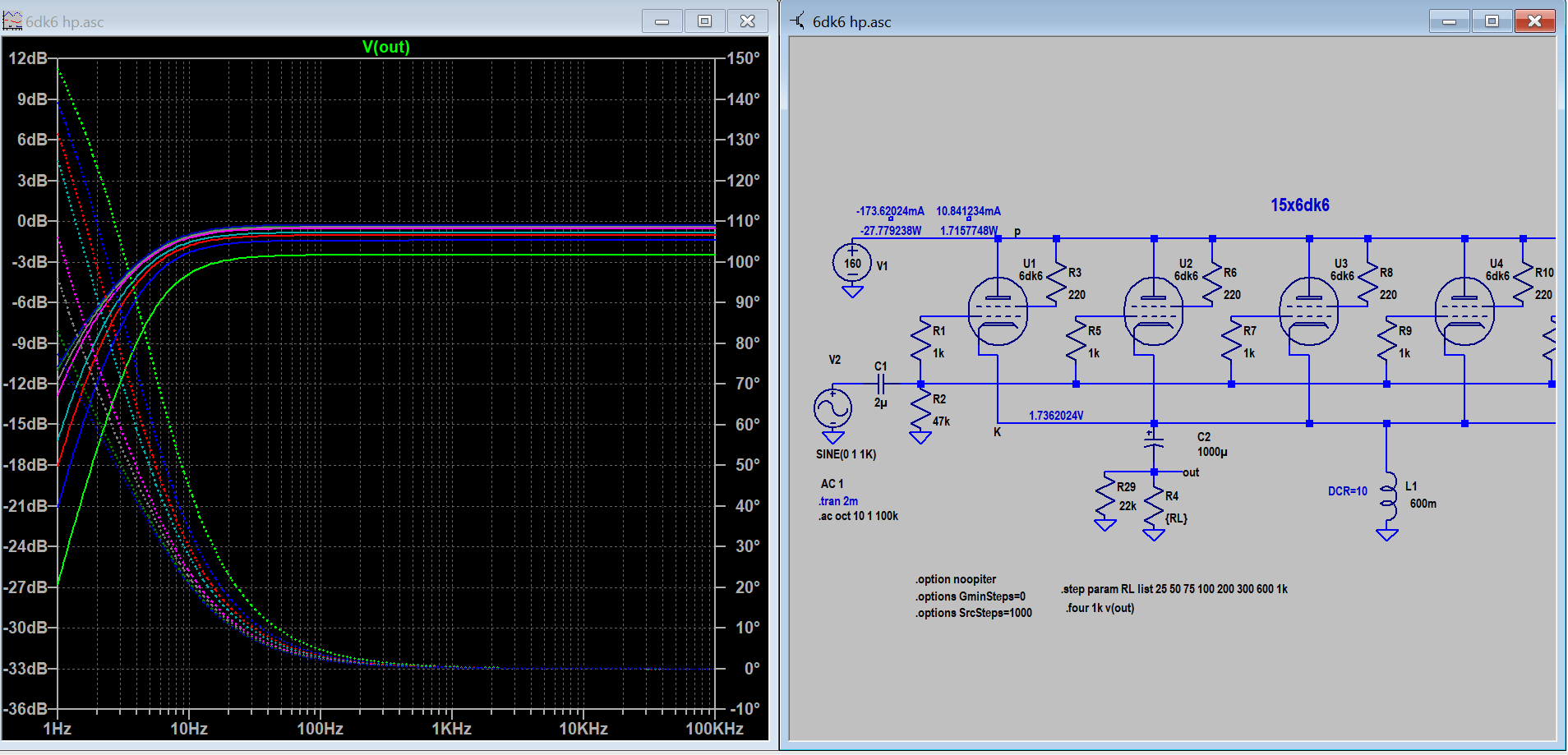Screen dimensions: 1568x755
Task: Select resistor R4 {RL} symbol
Action: pos(1154,505)
